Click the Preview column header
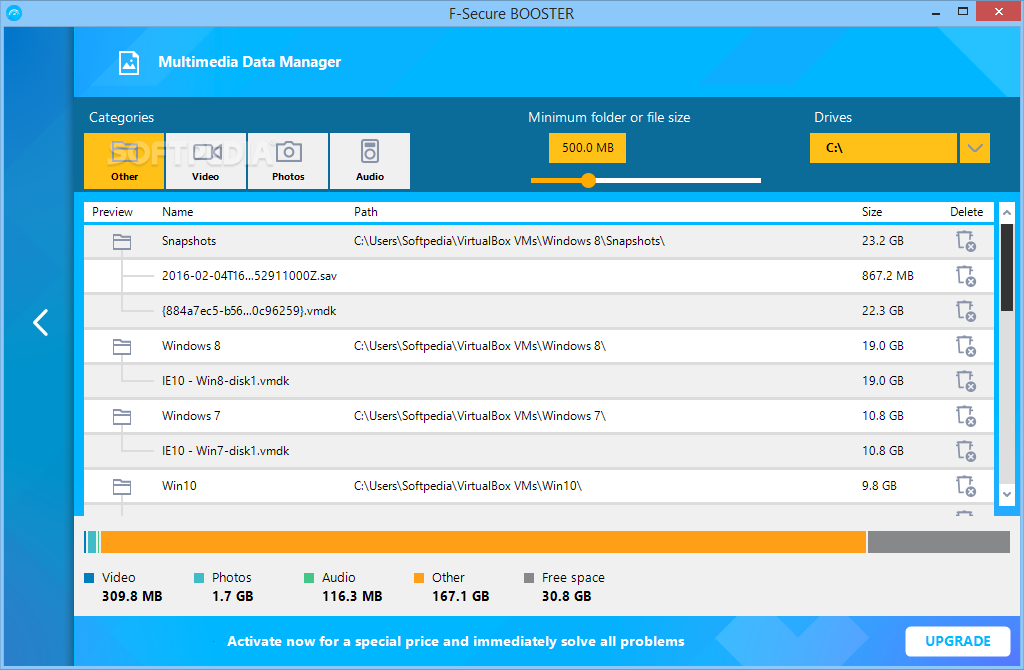The width and height of the screenshot is (1024, 670). (x=112, y=212)
